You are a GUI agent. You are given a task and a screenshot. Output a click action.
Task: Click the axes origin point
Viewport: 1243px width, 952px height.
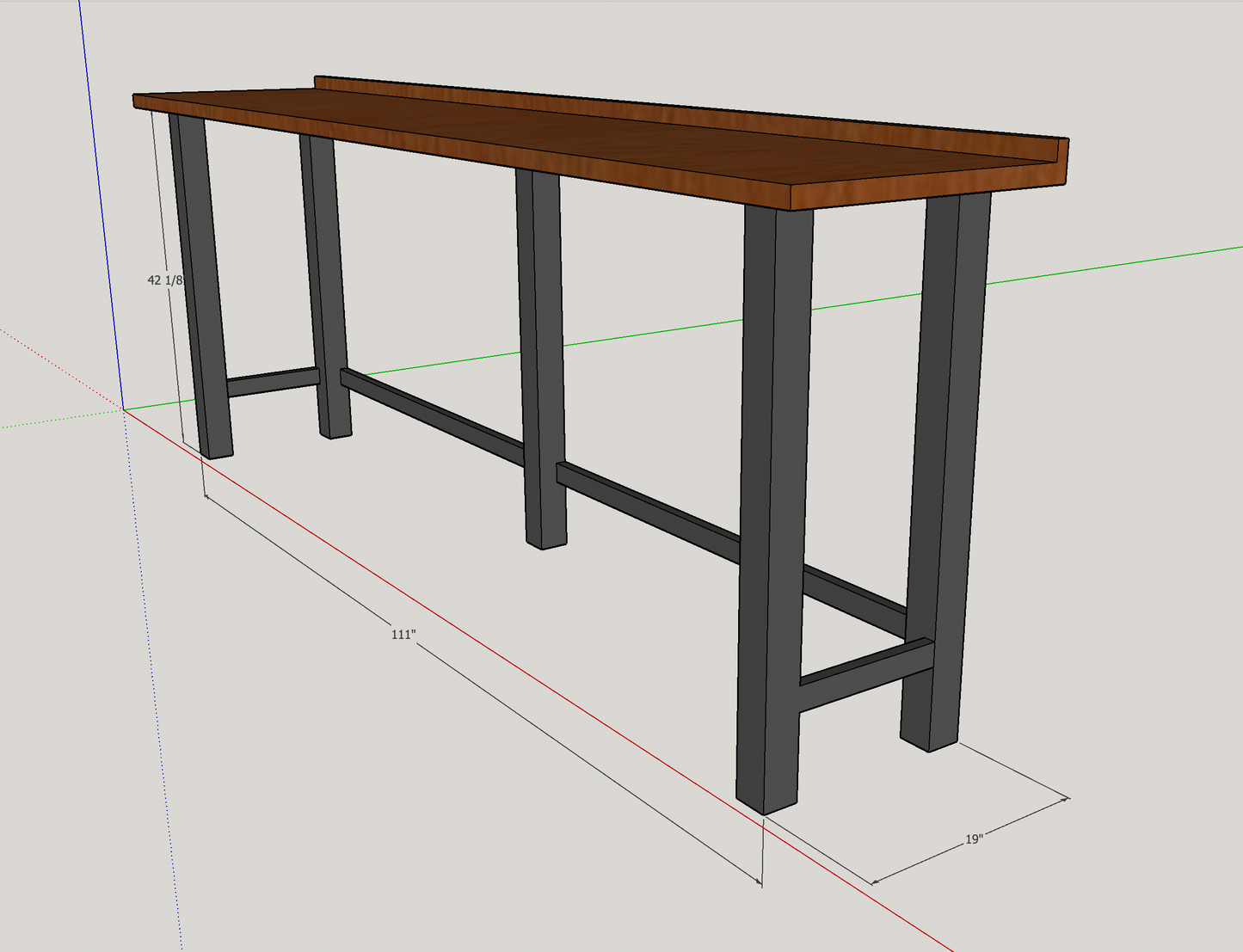pyautogui.click(x=125, y=410)
